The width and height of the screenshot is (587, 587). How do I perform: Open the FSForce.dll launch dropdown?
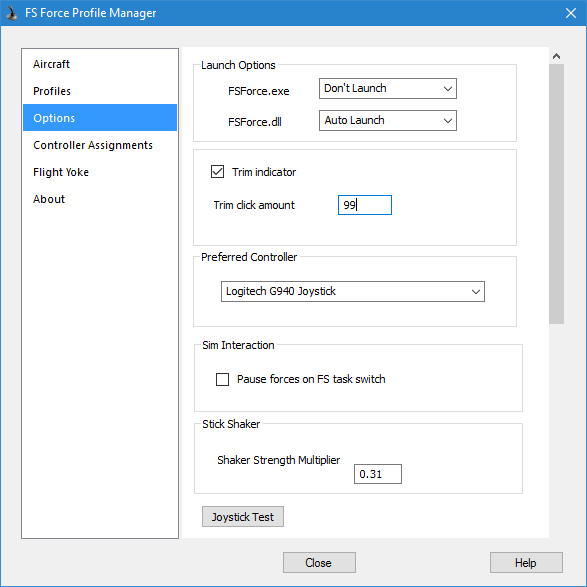coord(387,121)
